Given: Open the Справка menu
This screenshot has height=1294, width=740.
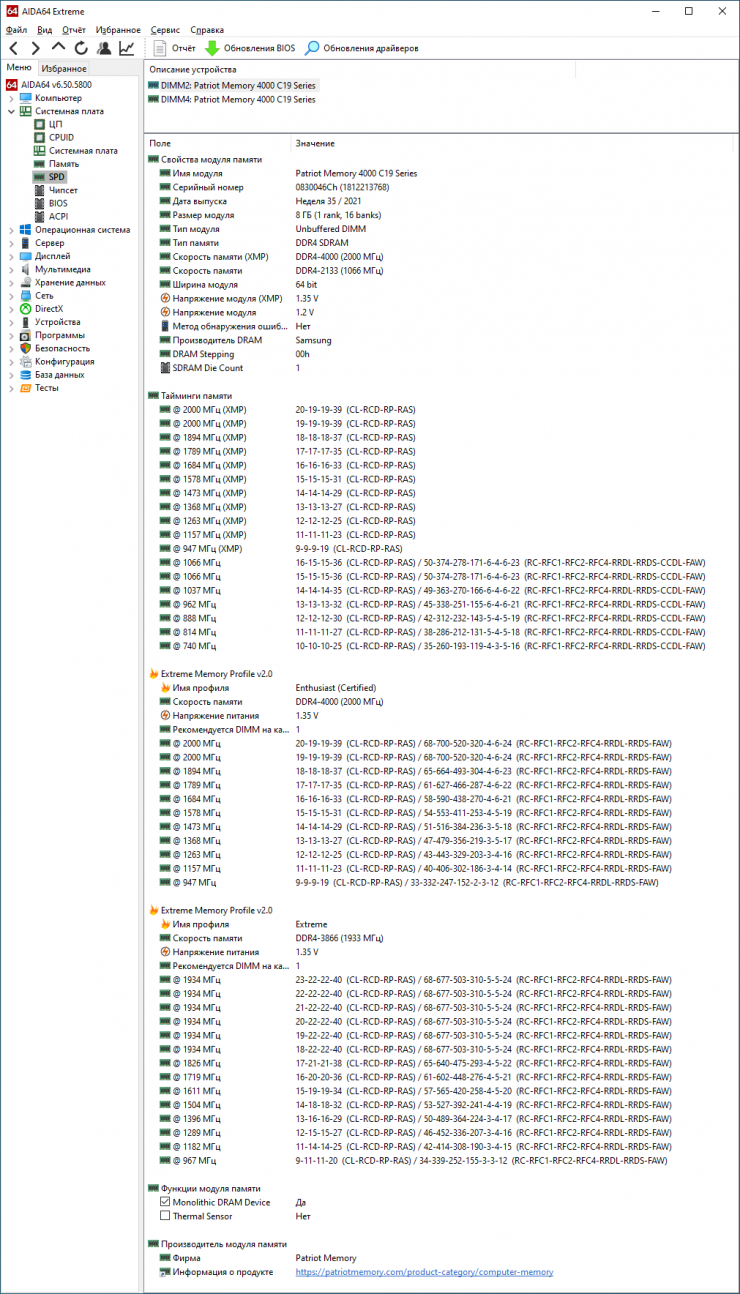Looking at the screenshot, I should [x=207, y=30].
